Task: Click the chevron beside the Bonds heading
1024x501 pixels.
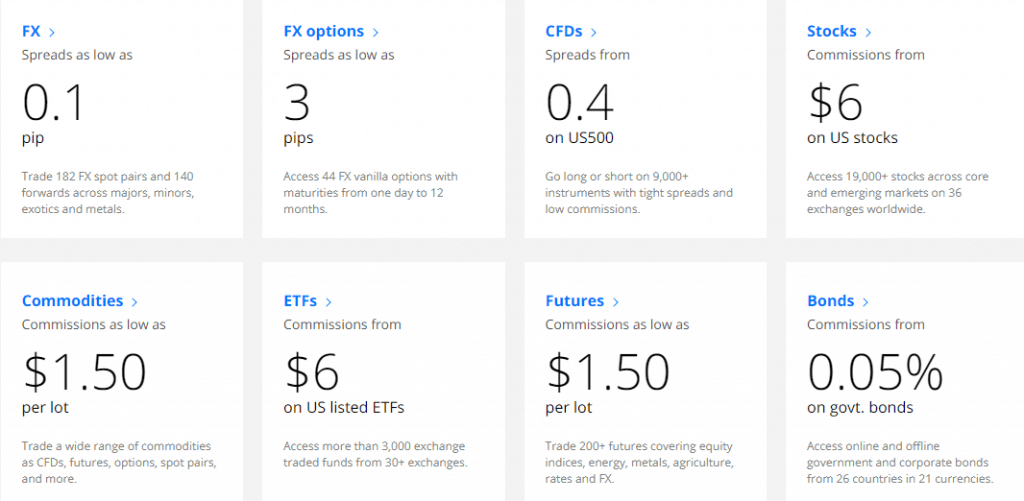Action: [866, 301]
